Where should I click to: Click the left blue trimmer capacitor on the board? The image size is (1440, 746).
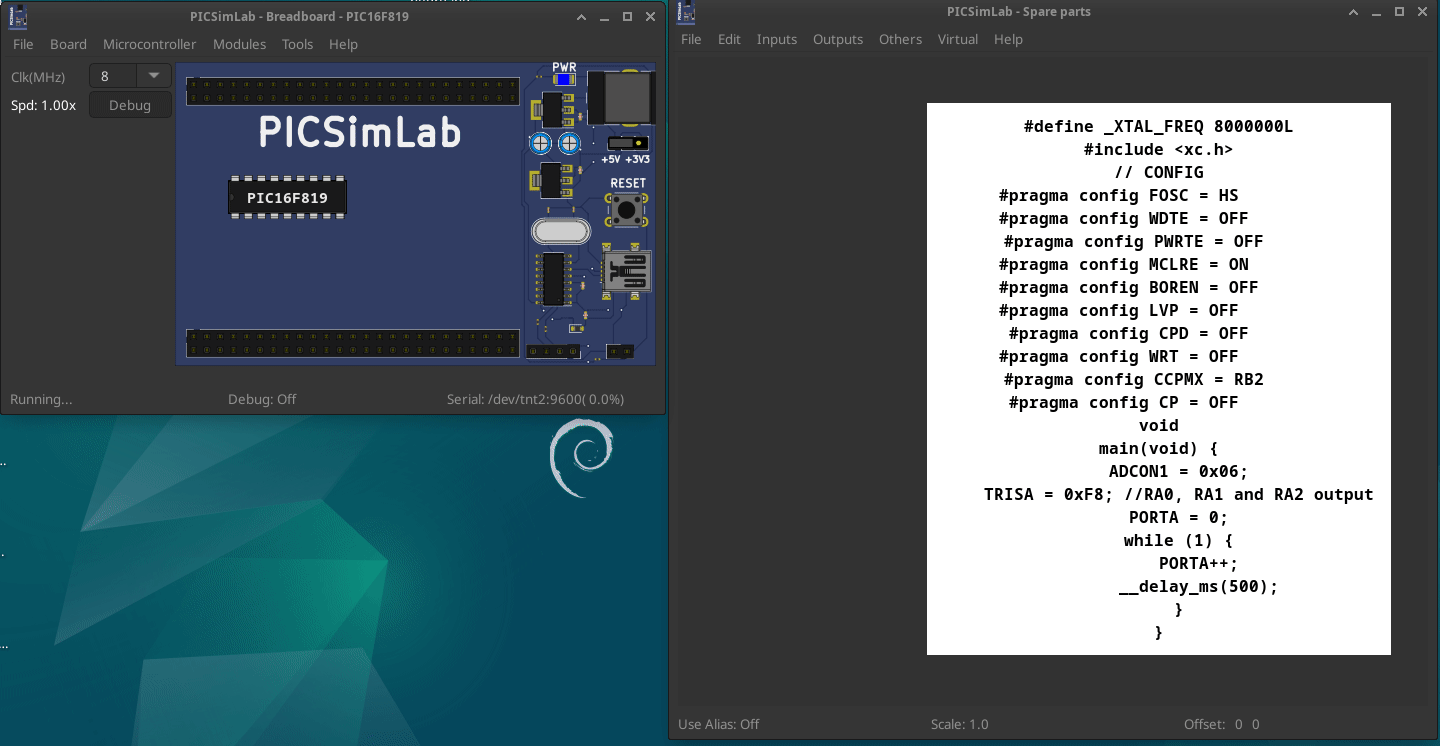[x=541, y=142]
